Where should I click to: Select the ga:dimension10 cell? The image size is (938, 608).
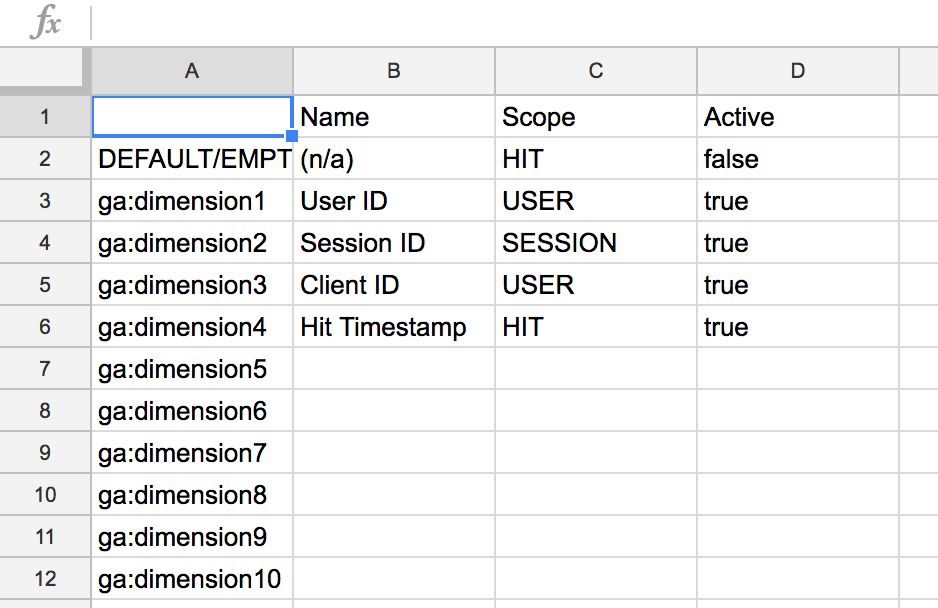(192, 579)
